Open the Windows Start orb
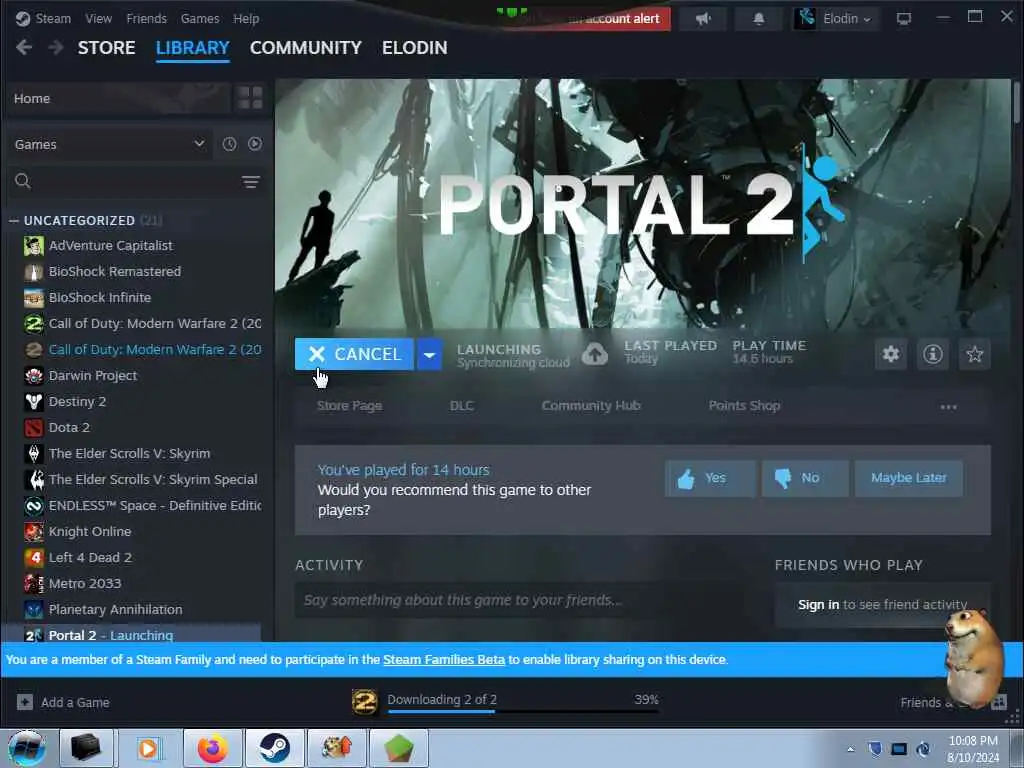This screenshot has width=1024, height=768. (x=27, y=748)
